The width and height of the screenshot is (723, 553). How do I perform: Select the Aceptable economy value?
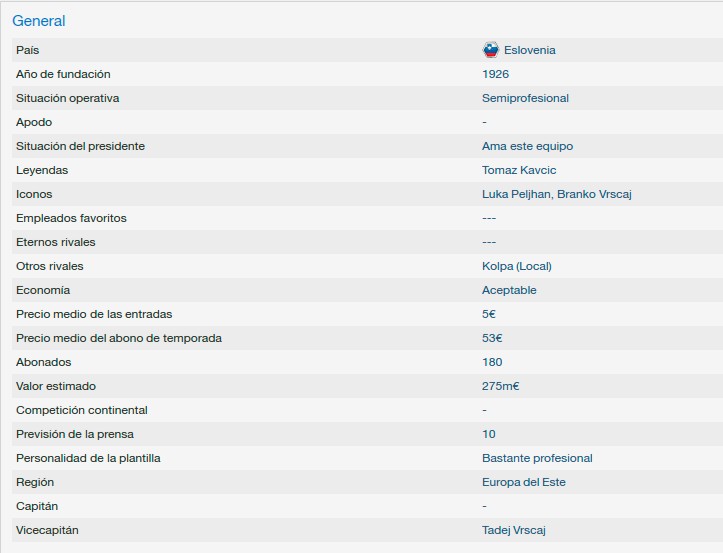(x=509, y=290)
